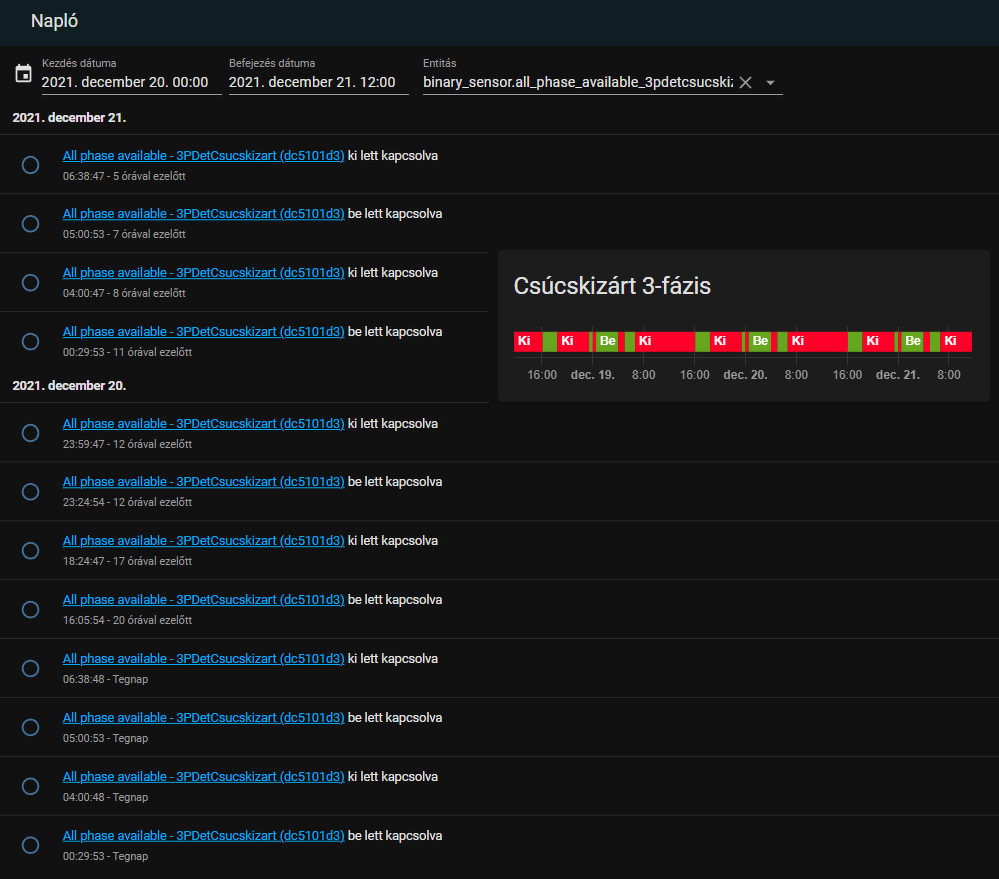
Task: Click the '06:38:48 - Tegnap' timestamp
Action: click(x=106, y=680)
